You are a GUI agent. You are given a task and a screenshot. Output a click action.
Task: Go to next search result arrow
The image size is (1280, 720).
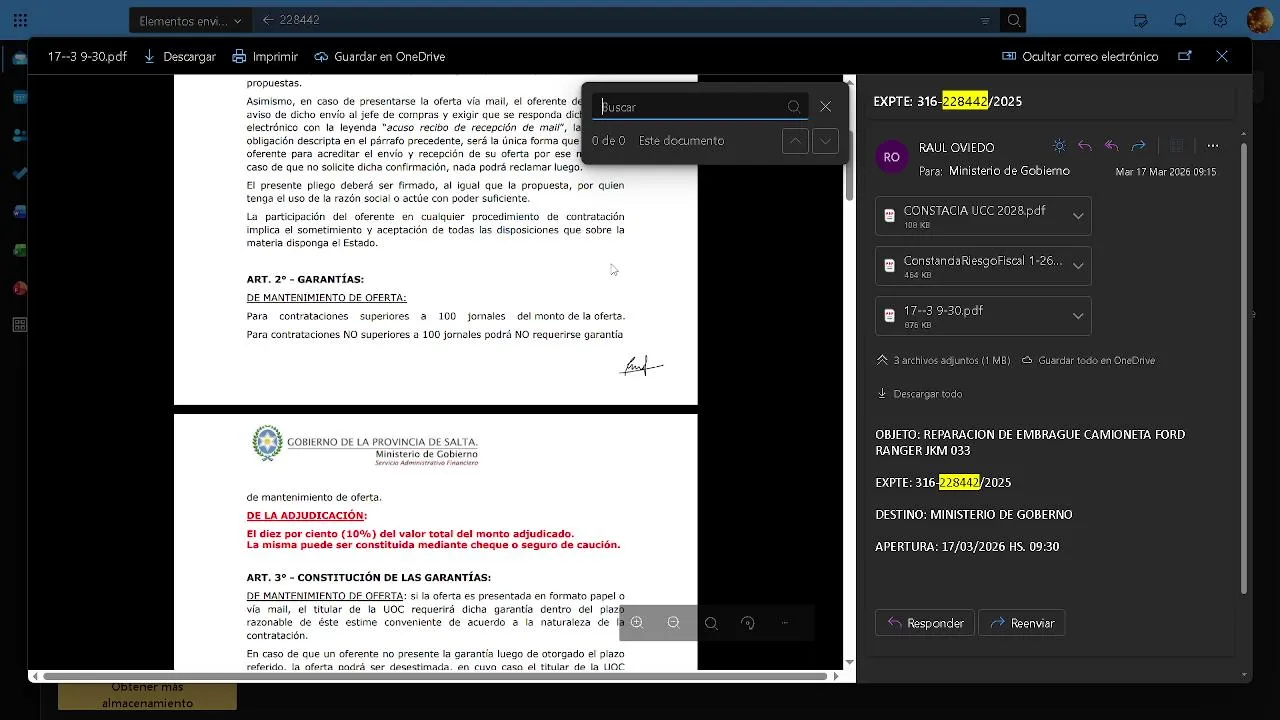825,141
